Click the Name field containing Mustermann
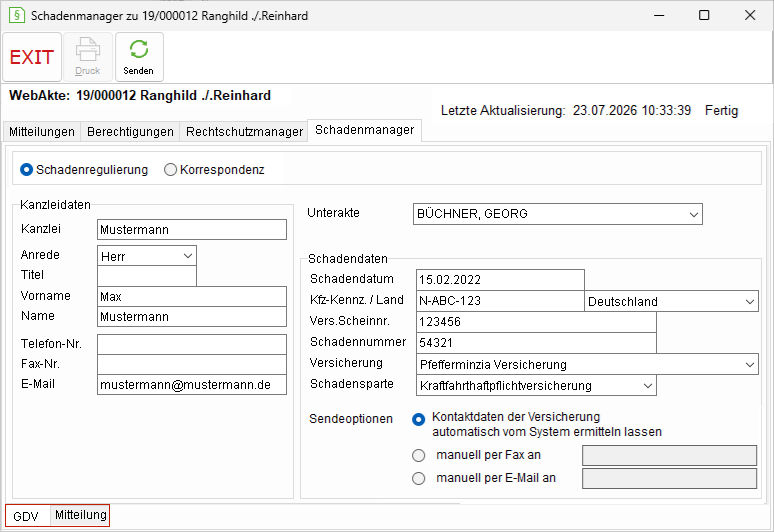This screenshot has width=774, height=532. (192, 317)
